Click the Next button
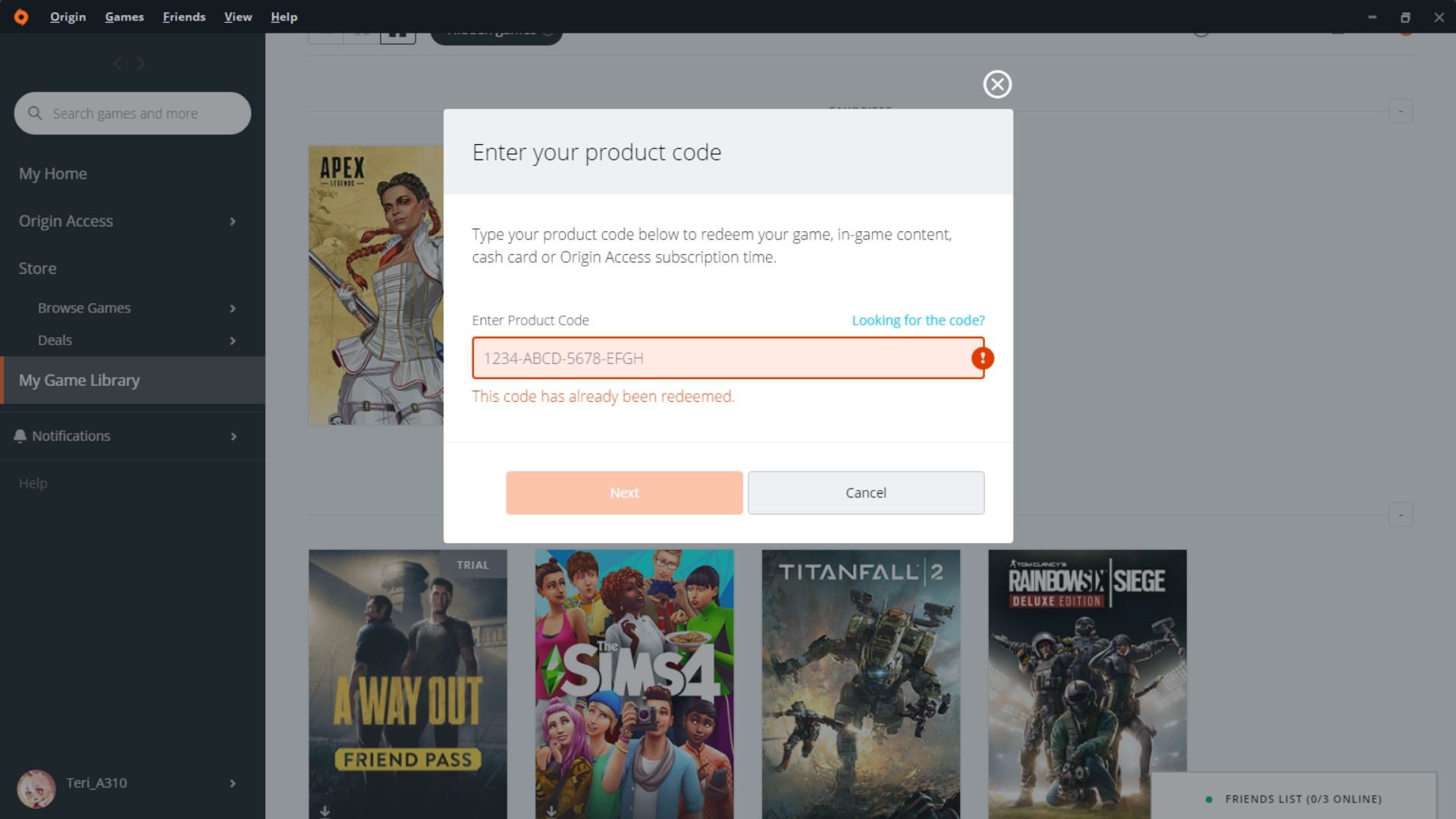The image size is (1456, 819). pyautogui.click(x=624, y=493)
